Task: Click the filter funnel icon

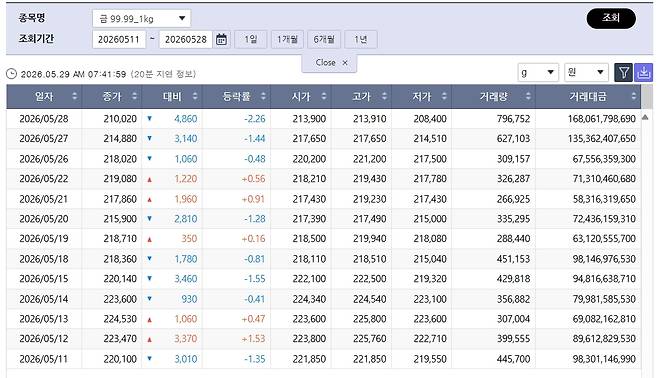Action: point(624,73)
